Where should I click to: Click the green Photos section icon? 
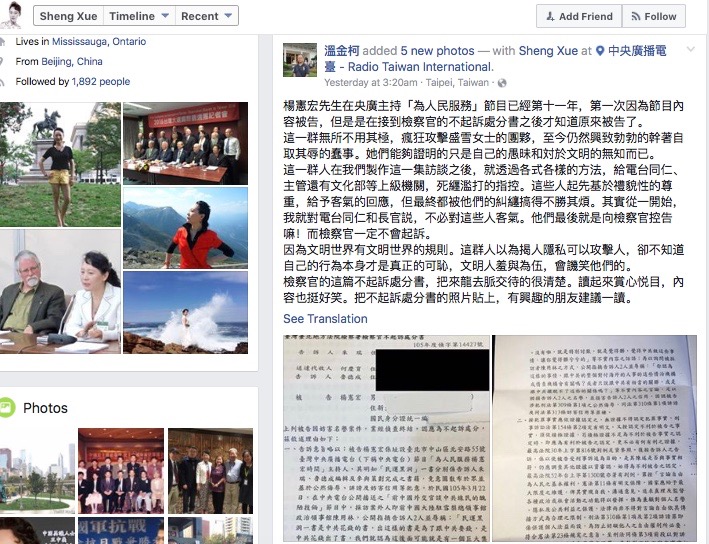pyautogui.click(x=6, y=407)
